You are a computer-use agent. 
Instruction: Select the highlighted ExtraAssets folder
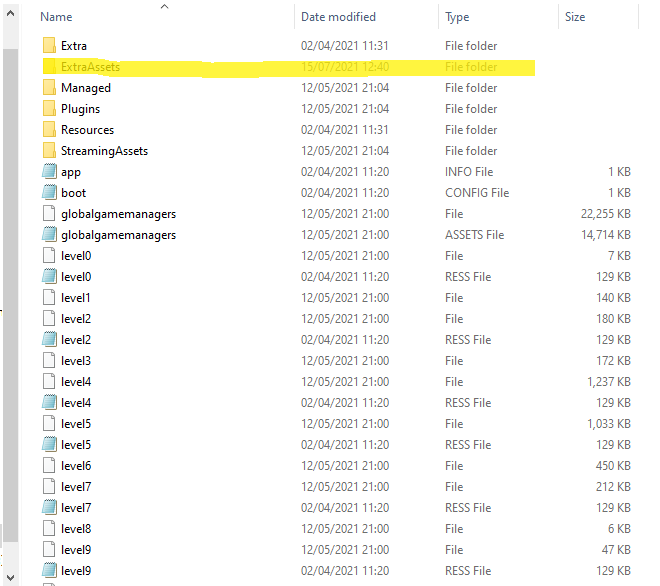90,67
